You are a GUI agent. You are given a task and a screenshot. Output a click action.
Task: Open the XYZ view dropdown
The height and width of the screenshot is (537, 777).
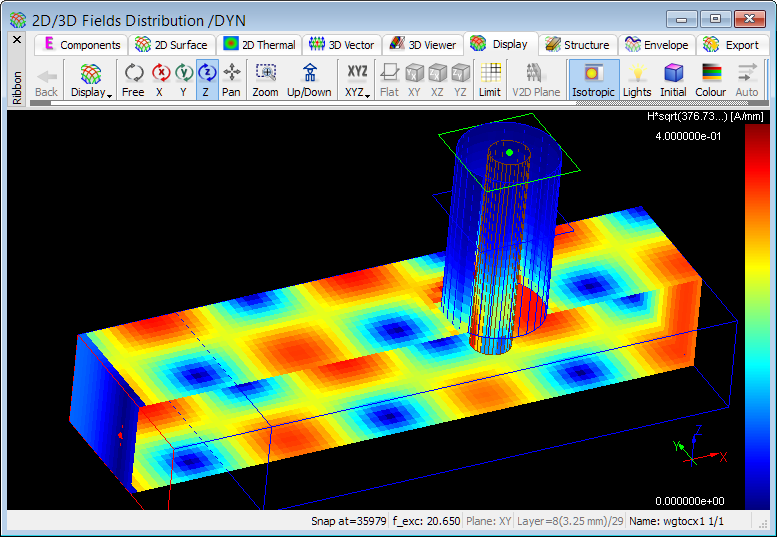[x=357, y=80]
